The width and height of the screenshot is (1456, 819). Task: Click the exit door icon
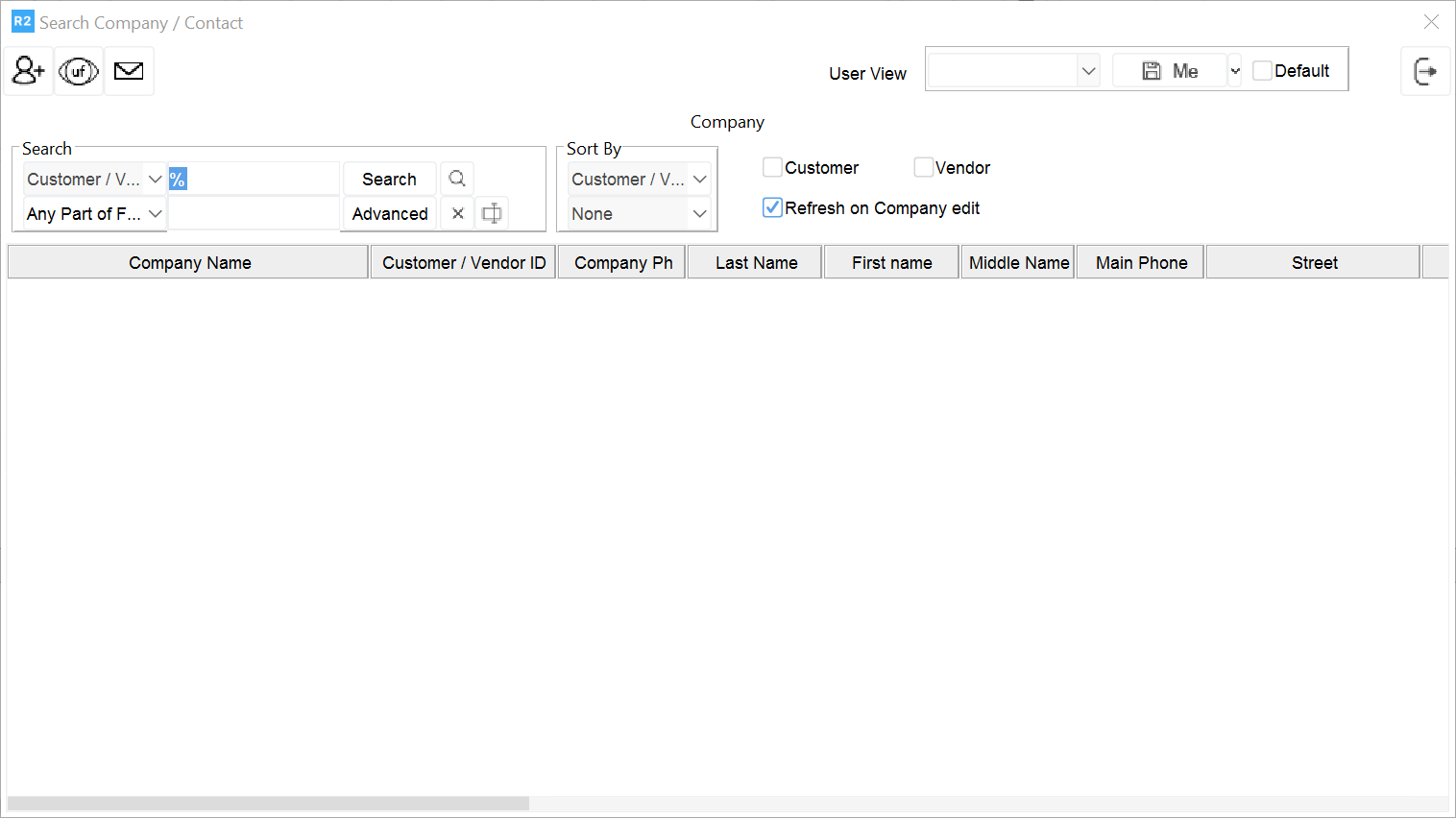pyautogui.click(x=1425, y=71)
